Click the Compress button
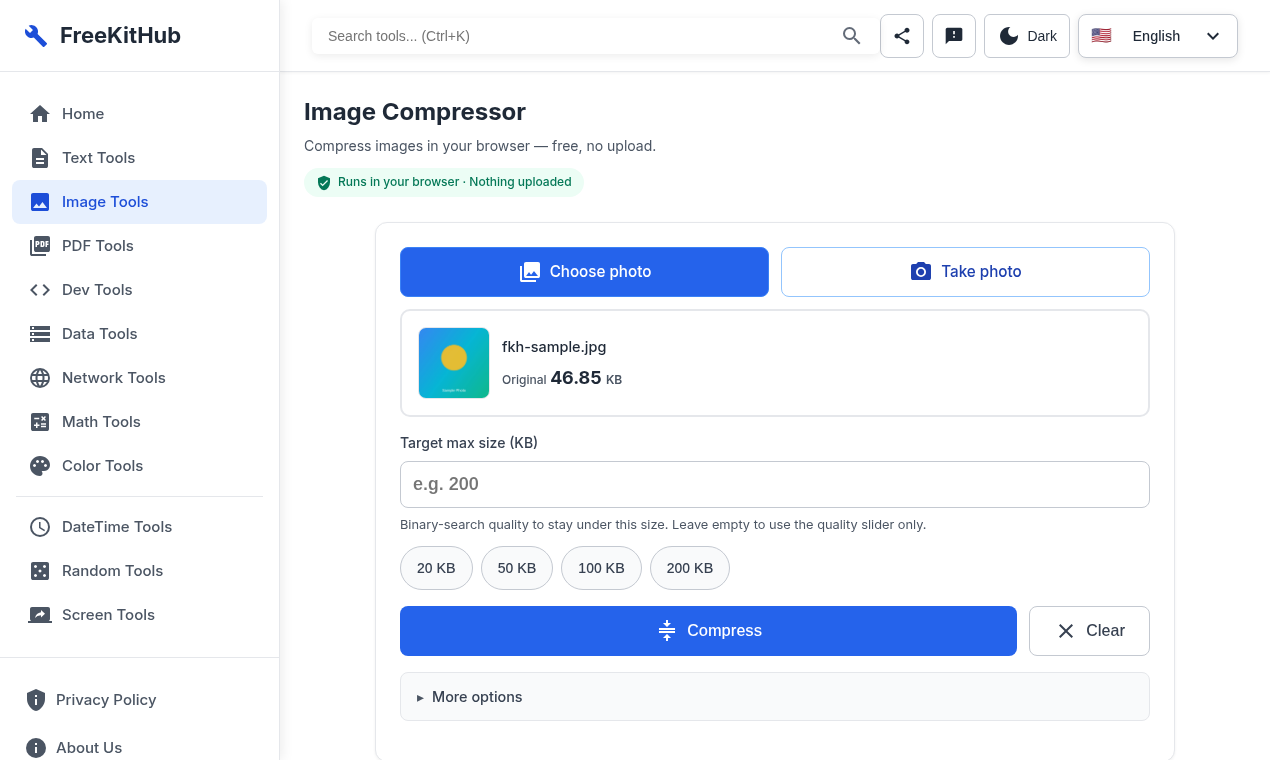 tap(708, 631)
